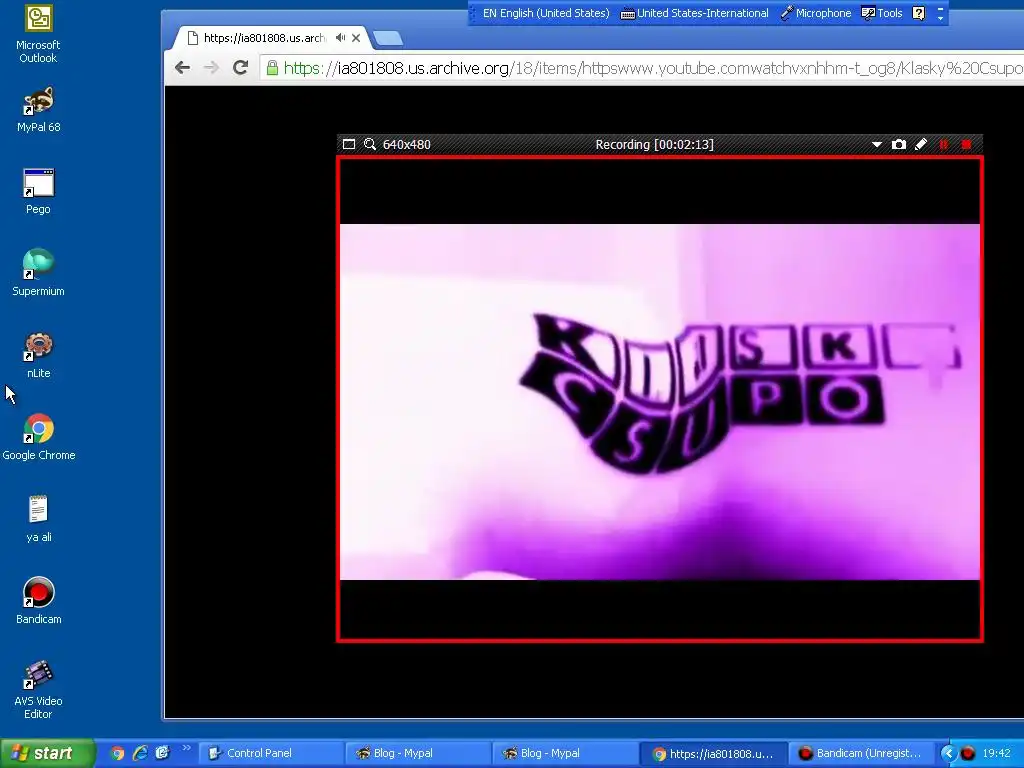This screenshot has height=768, width=1024.
Task: Select the ya ali text file icon
Action: coord(39,519)
